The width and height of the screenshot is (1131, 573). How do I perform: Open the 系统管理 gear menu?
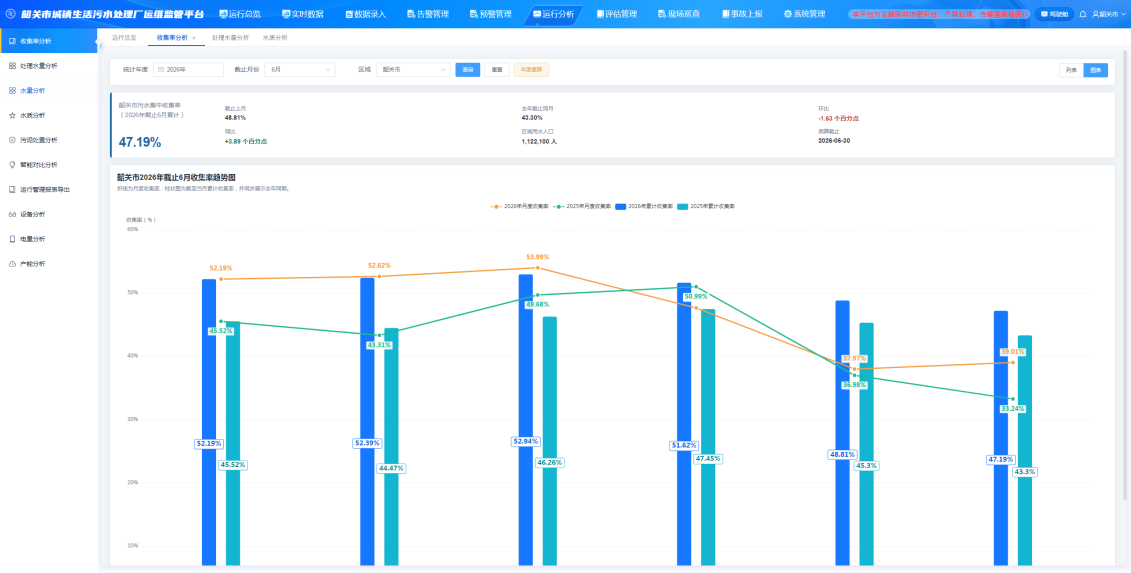[x=804, y=14]
